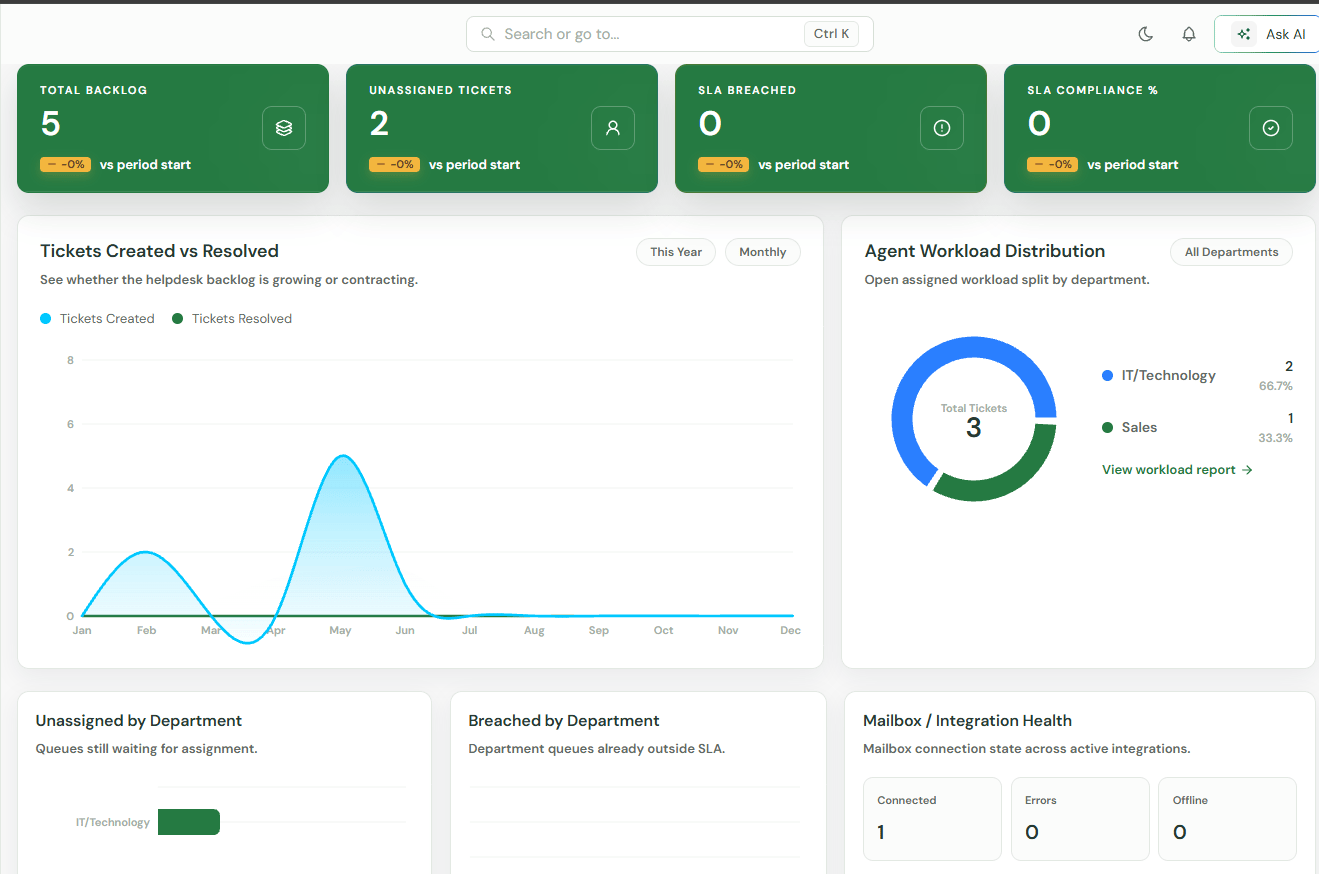This screenshot has height=874, width=1319.
Task: Click the layers icon on Total Backlog card
Action: [284, 128]
